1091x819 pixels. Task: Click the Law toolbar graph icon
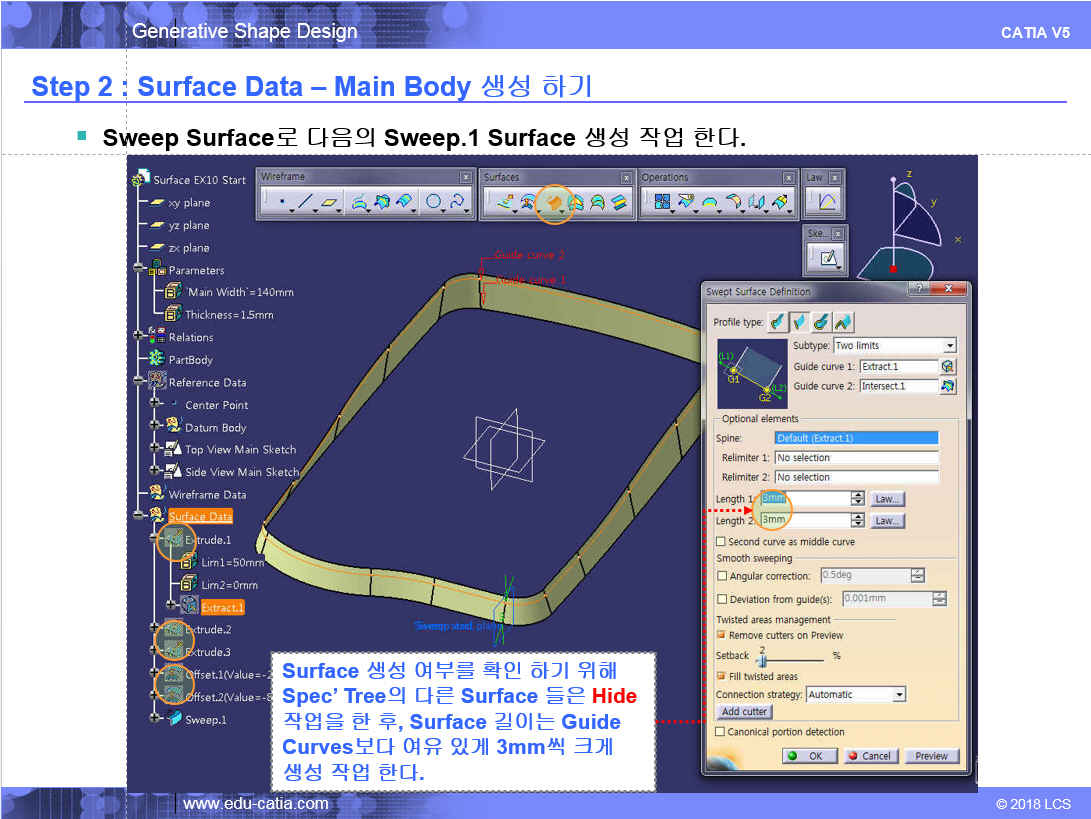(x=827, y=203)
